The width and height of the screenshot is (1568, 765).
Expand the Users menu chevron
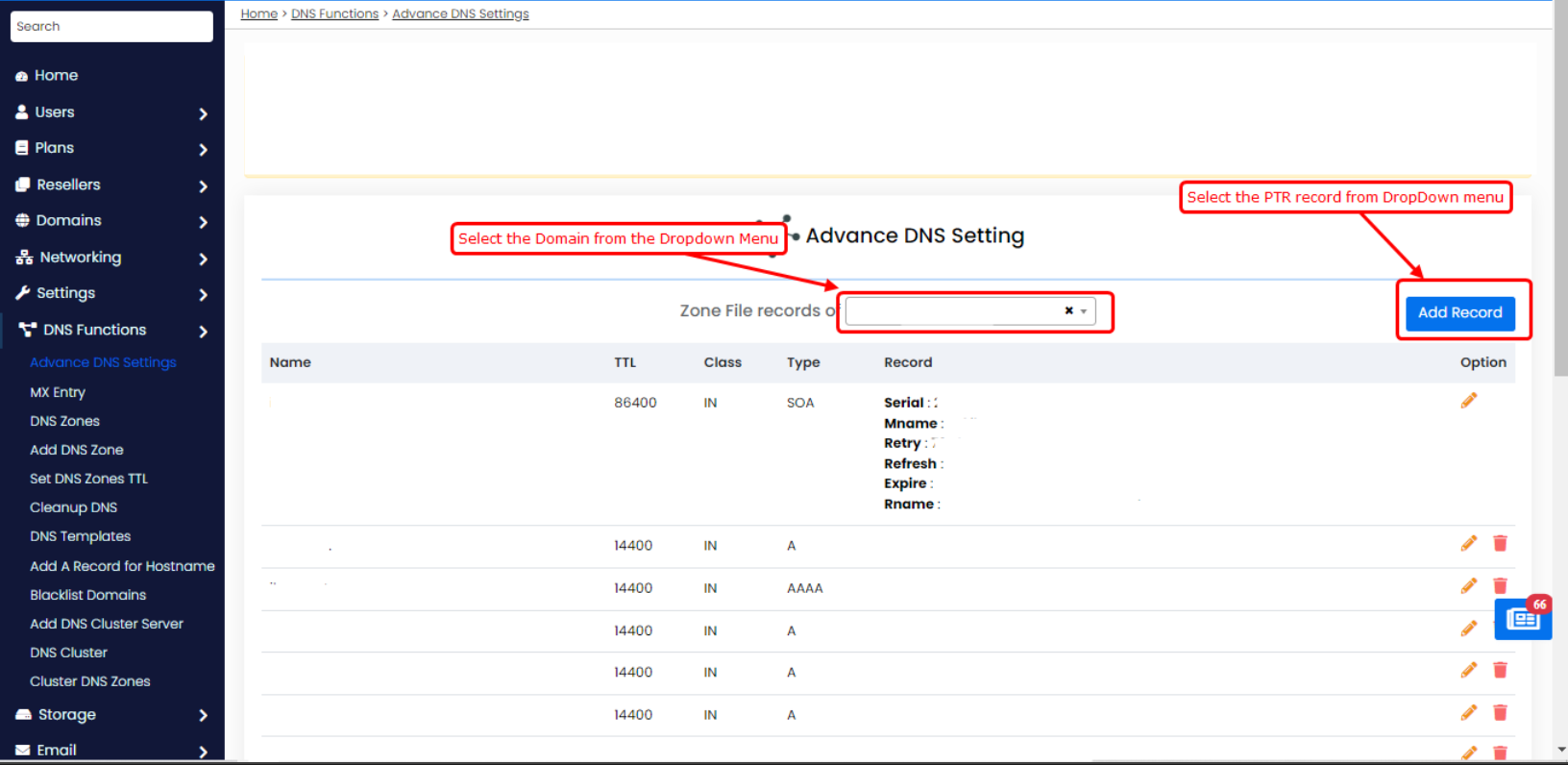pyautogui.click(x=203, y=113)
